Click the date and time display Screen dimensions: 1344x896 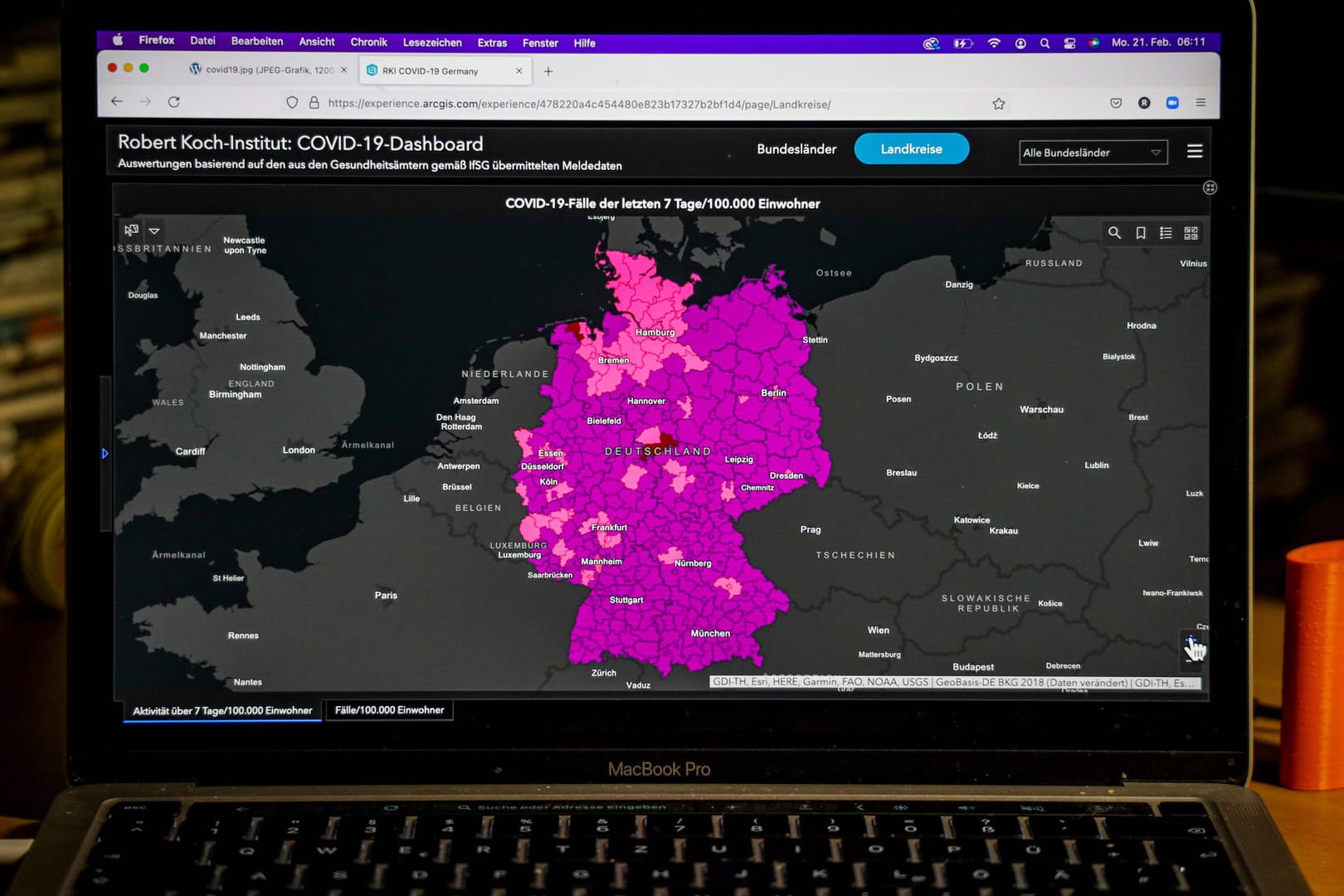[1158, 41]
